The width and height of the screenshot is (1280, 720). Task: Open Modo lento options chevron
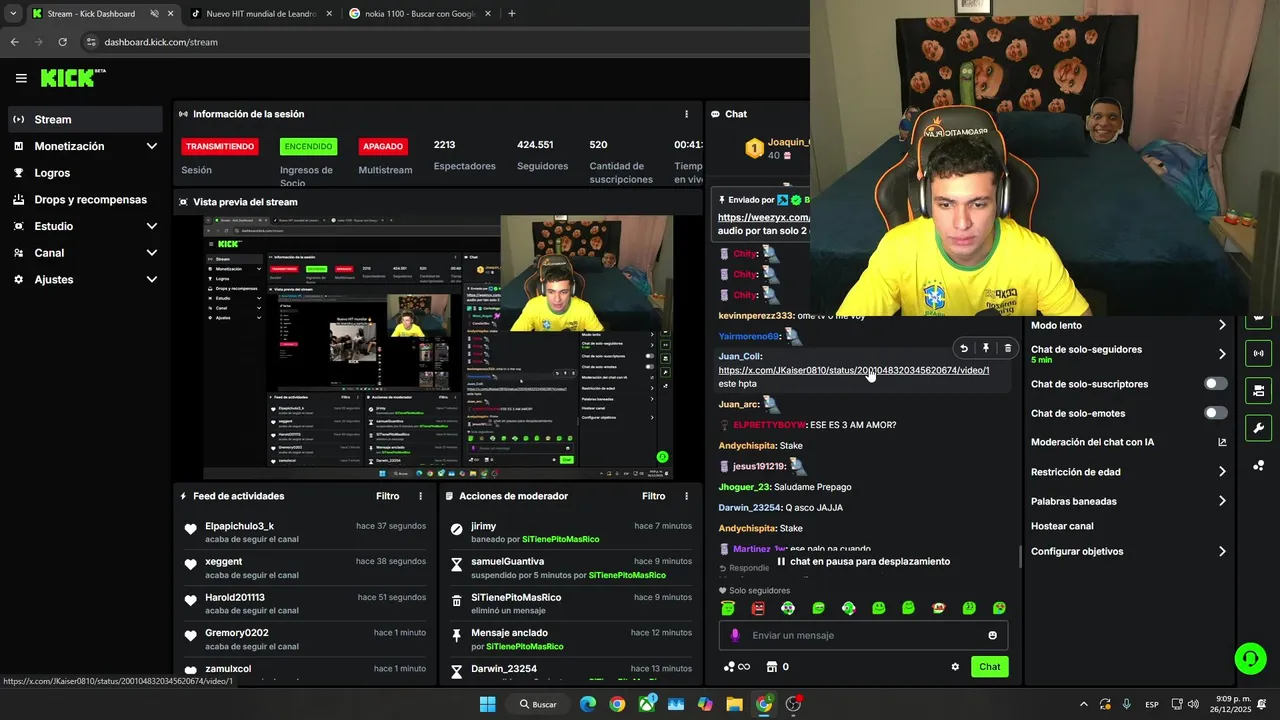pyautogui.click(x=1222, y=325)
